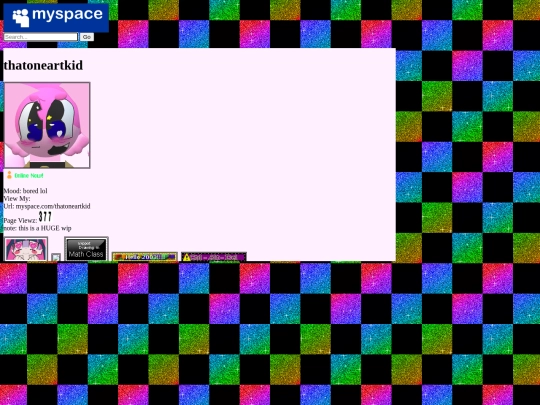Click the Go search button
540x405 pixels.
click(x=87, y=37)
